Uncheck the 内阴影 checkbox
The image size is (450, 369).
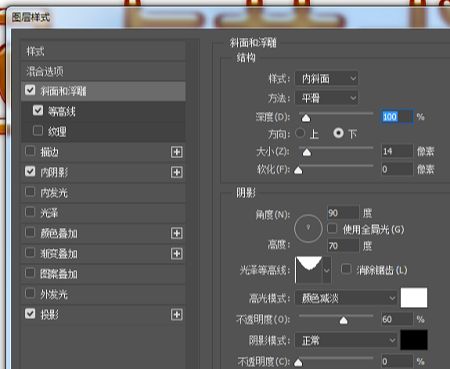pos(30,171)
